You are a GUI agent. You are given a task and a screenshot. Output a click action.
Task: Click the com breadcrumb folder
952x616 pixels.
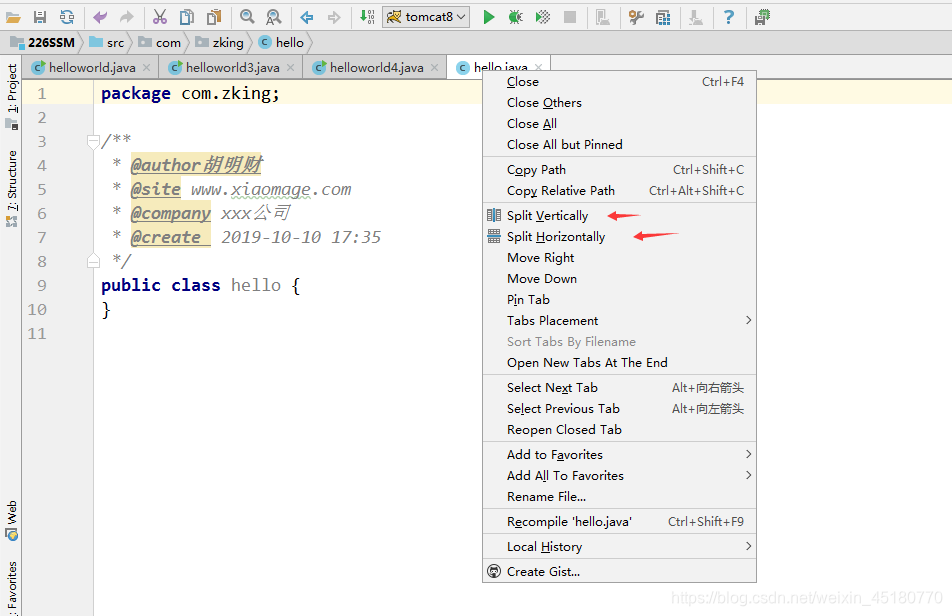pyautogui.click(x=160, y=42)
